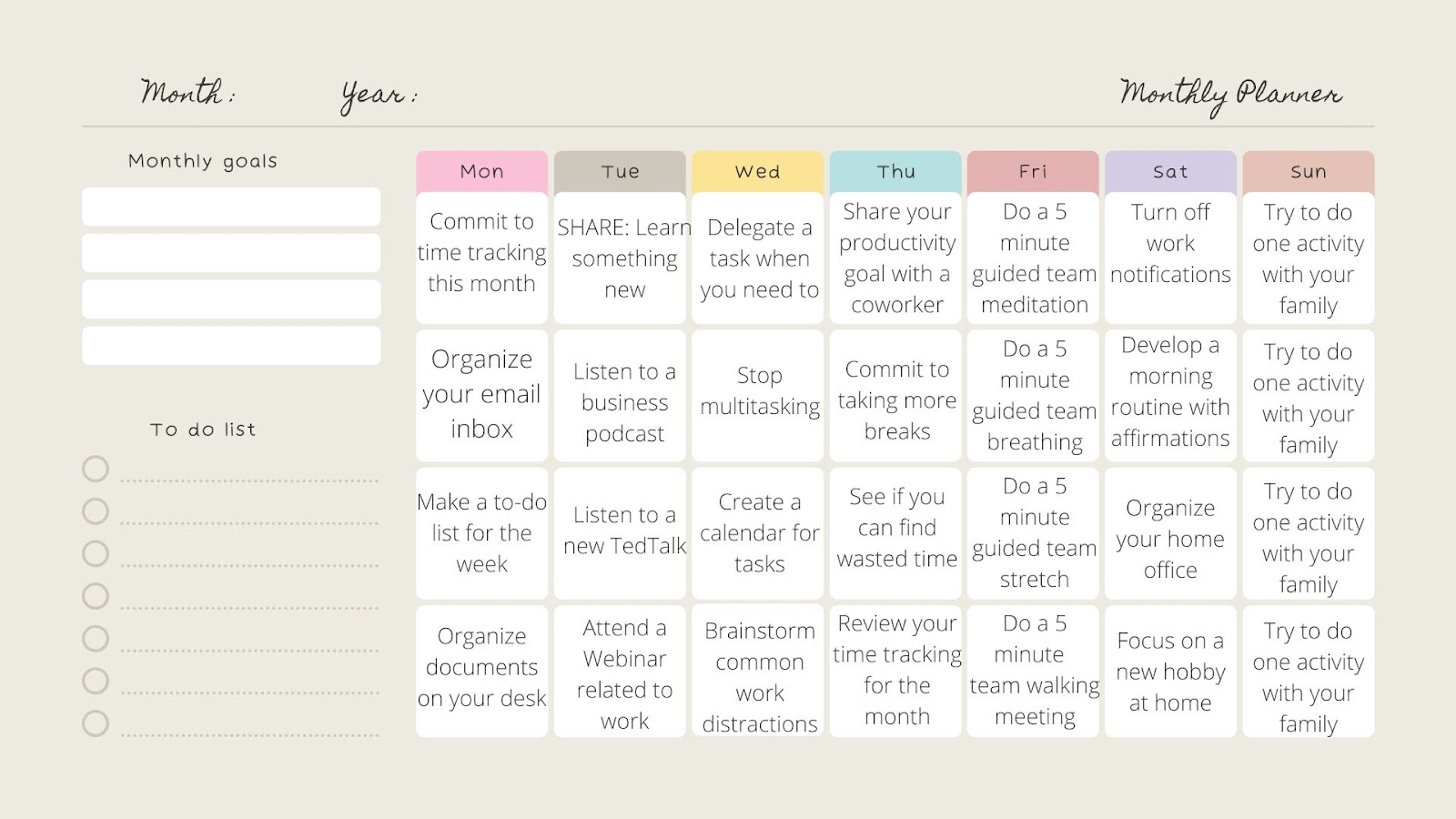Click the 'Year :' handwritten label
Screen dimensions: 1456x819
pos(378,95)
